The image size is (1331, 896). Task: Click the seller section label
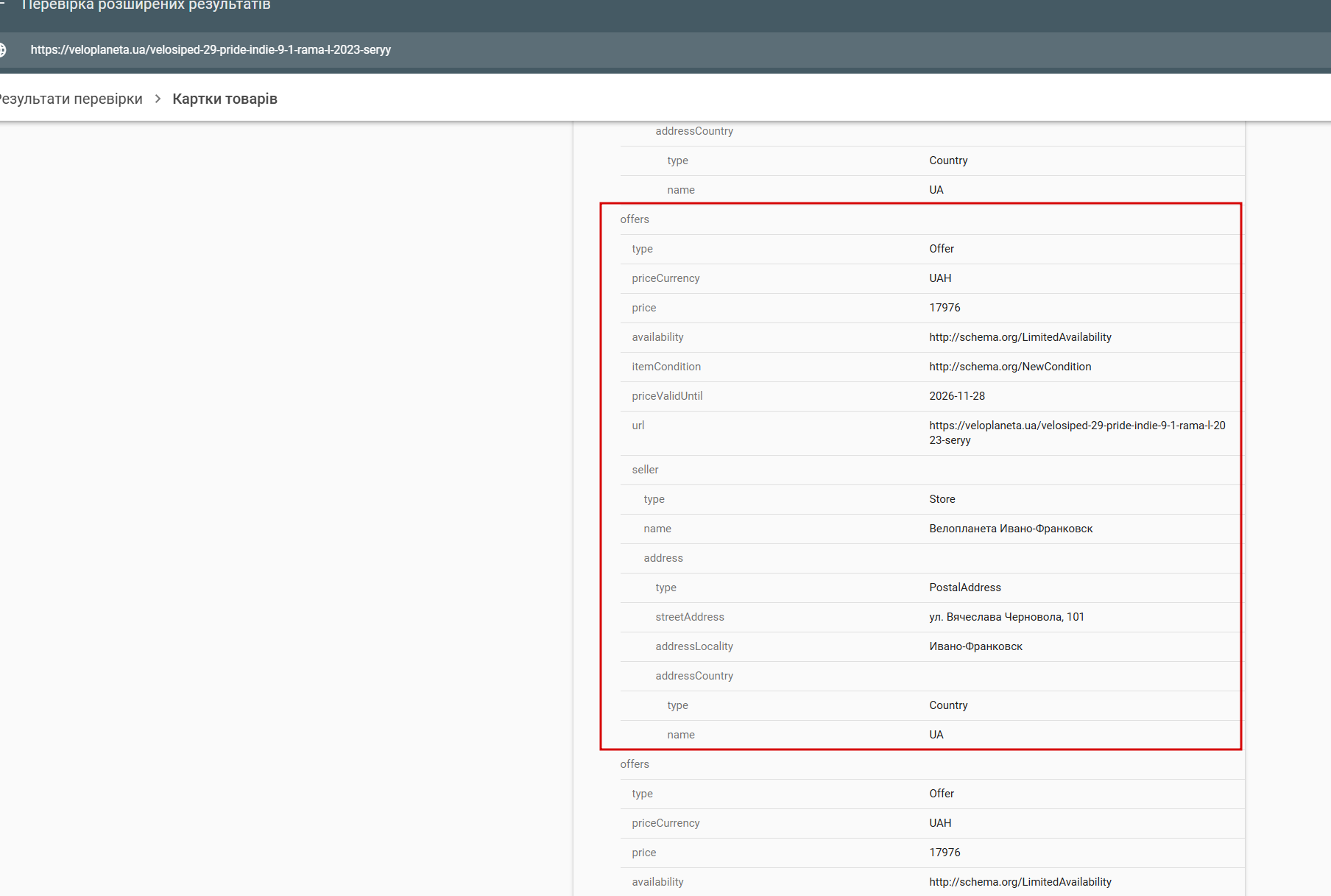(x=645, y=470)
